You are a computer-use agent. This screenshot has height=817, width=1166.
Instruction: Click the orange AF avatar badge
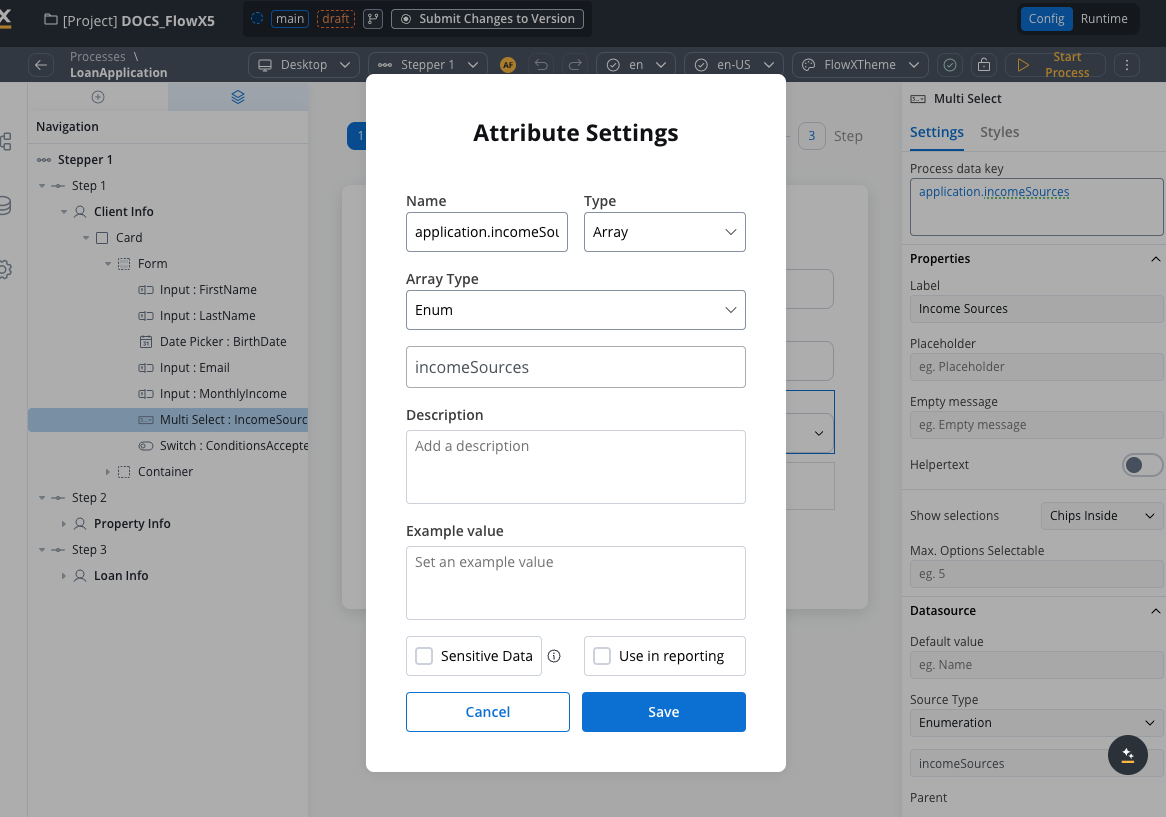tap(508, 65)
